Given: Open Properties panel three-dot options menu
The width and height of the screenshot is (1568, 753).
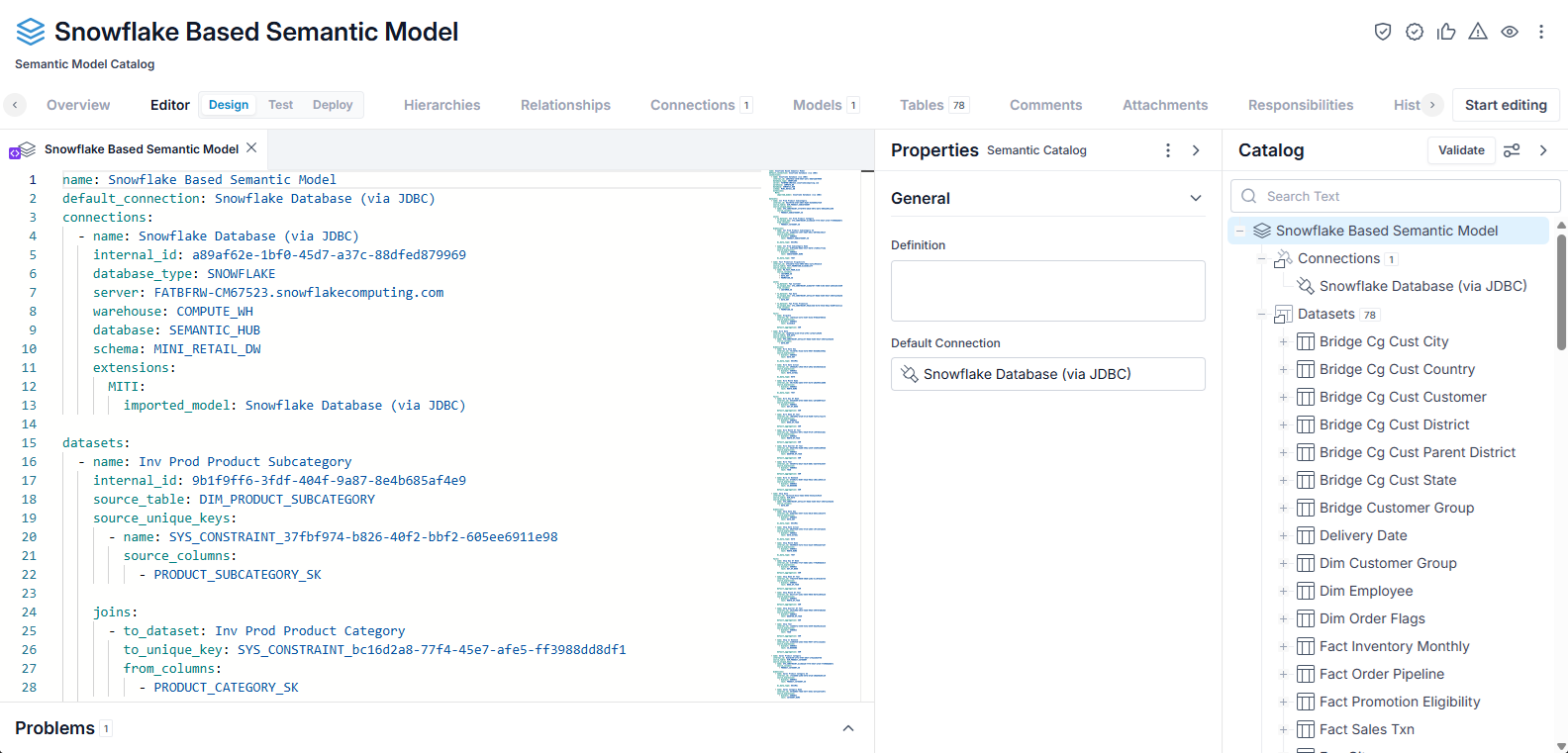Looking at the screenshot, I should [x=1168, y=150].
